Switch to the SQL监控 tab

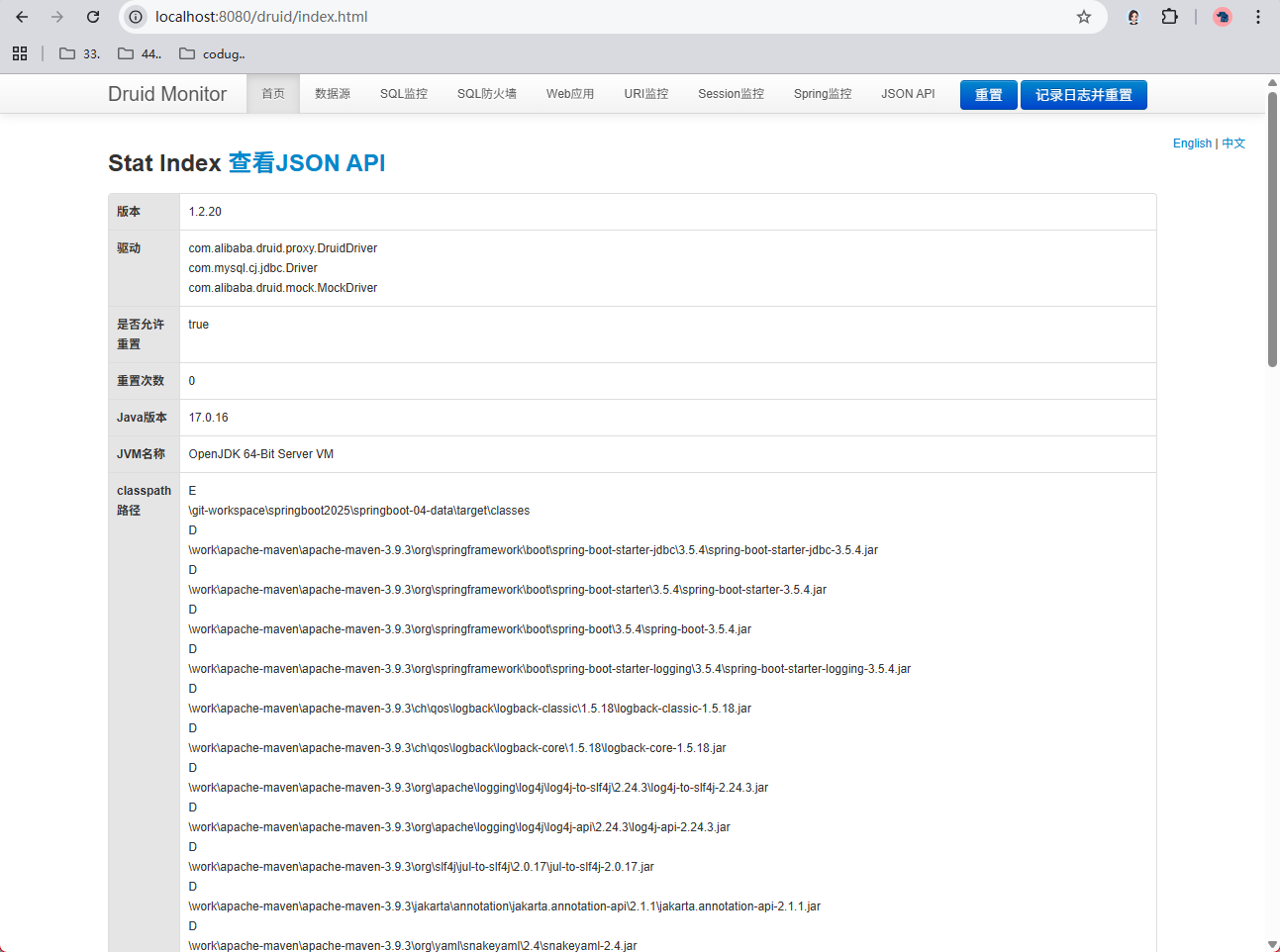404,94
